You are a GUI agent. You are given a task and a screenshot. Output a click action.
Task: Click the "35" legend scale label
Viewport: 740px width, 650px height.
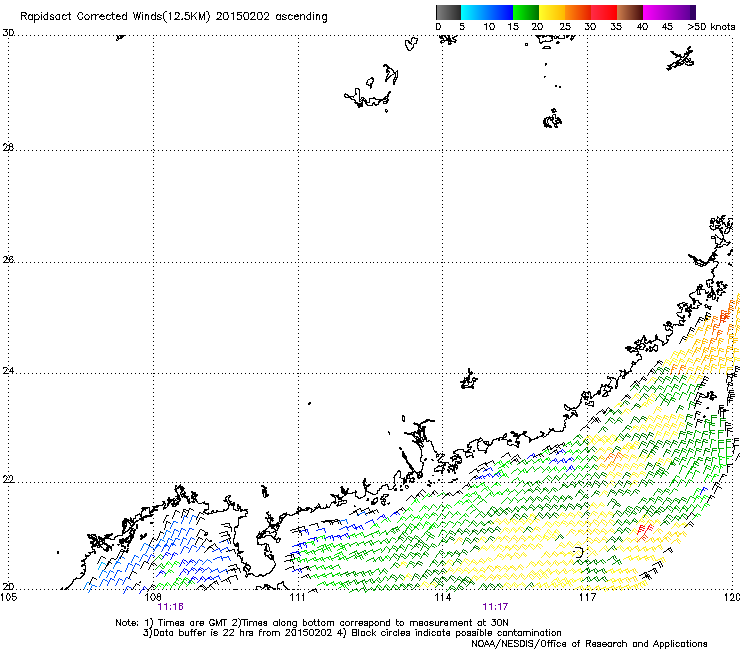coord(616,27)
